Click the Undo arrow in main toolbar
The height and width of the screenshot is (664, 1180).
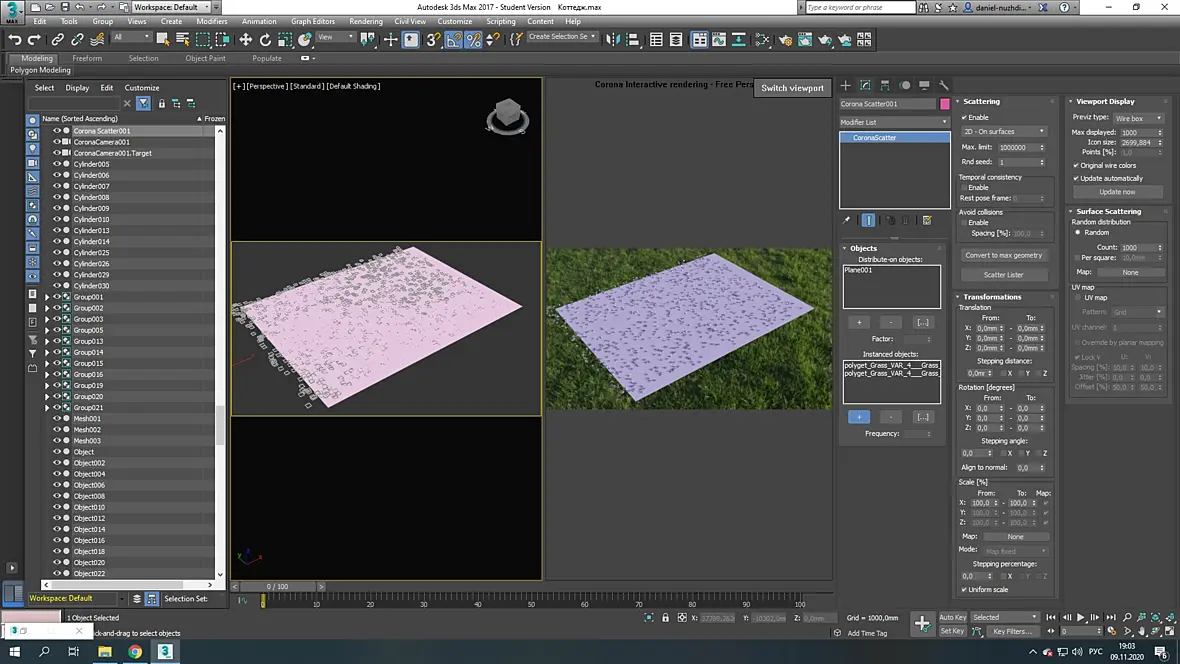tap(14, 39)
